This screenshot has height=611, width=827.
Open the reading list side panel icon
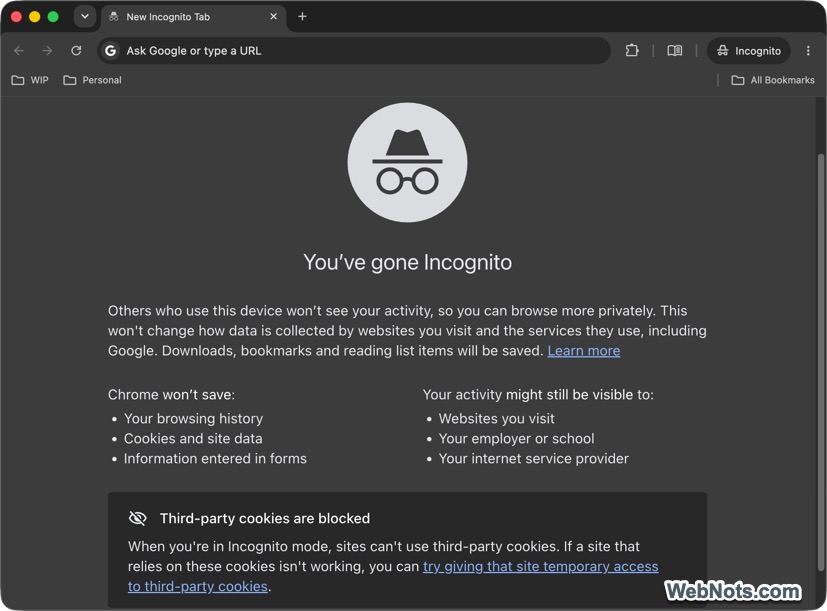[675, 51]
